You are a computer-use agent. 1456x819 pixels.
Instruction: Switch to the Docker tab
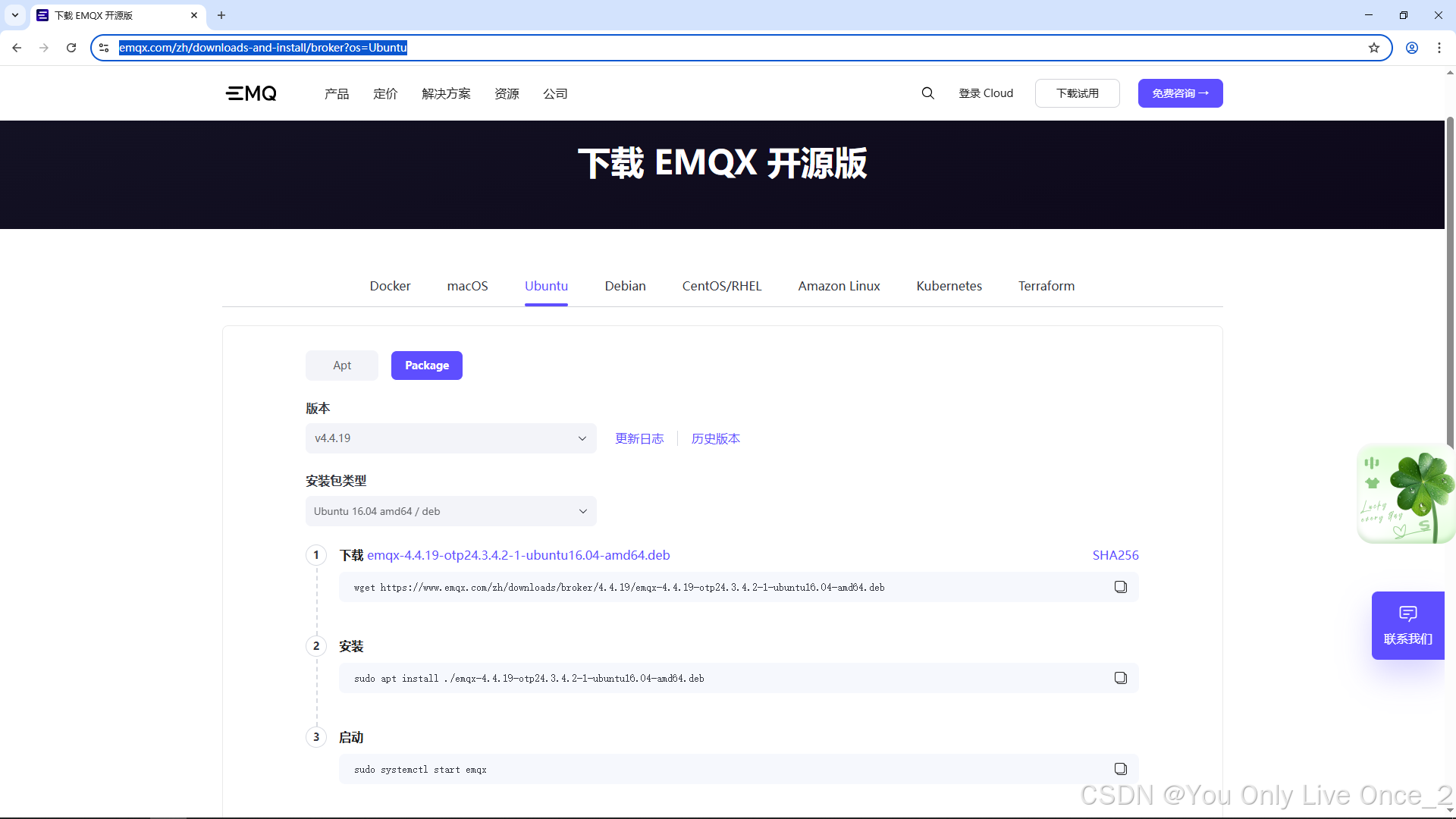pyautogui.click(x=390, y=286)
